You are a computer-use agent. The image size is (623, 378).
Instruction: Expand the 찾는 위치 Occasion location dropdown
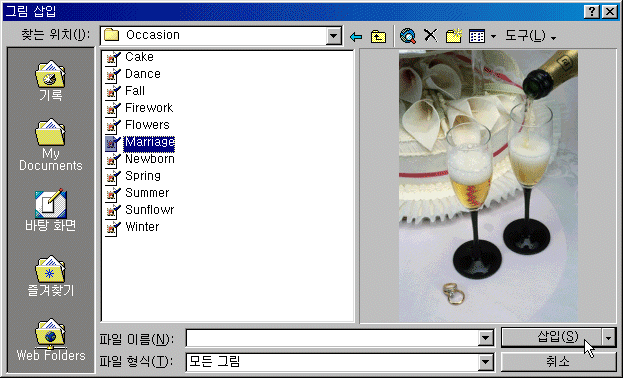click(x=334, y=36)
